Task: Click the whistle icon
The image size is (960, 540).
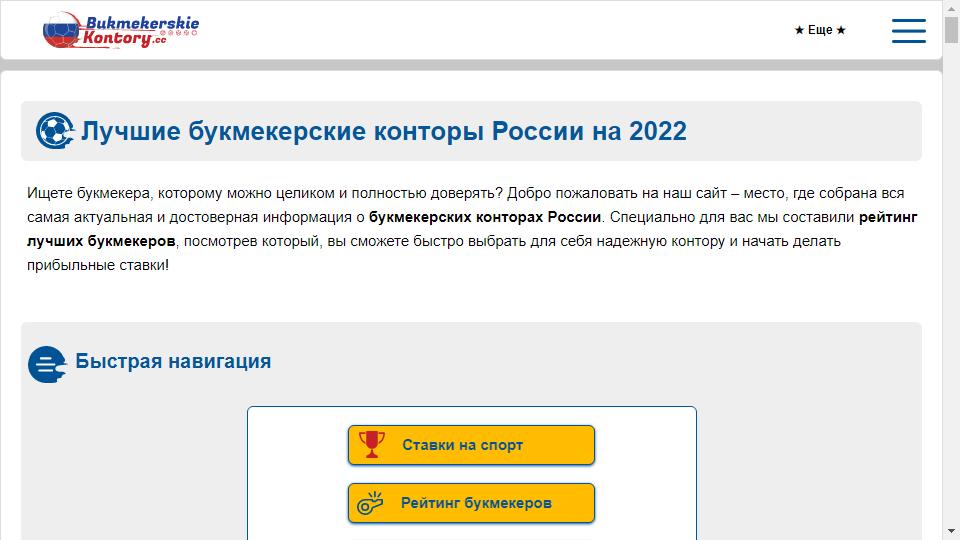Action: (x=371, y=503)
